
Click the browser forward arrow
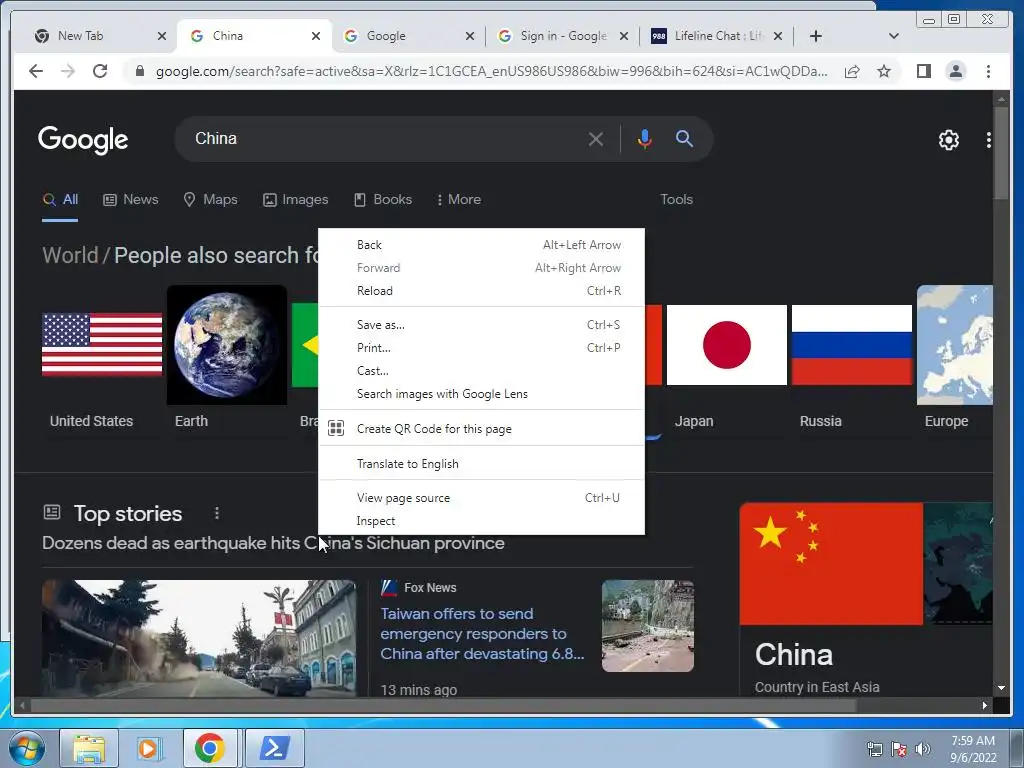pyautogui.click(x=68, y=71)
